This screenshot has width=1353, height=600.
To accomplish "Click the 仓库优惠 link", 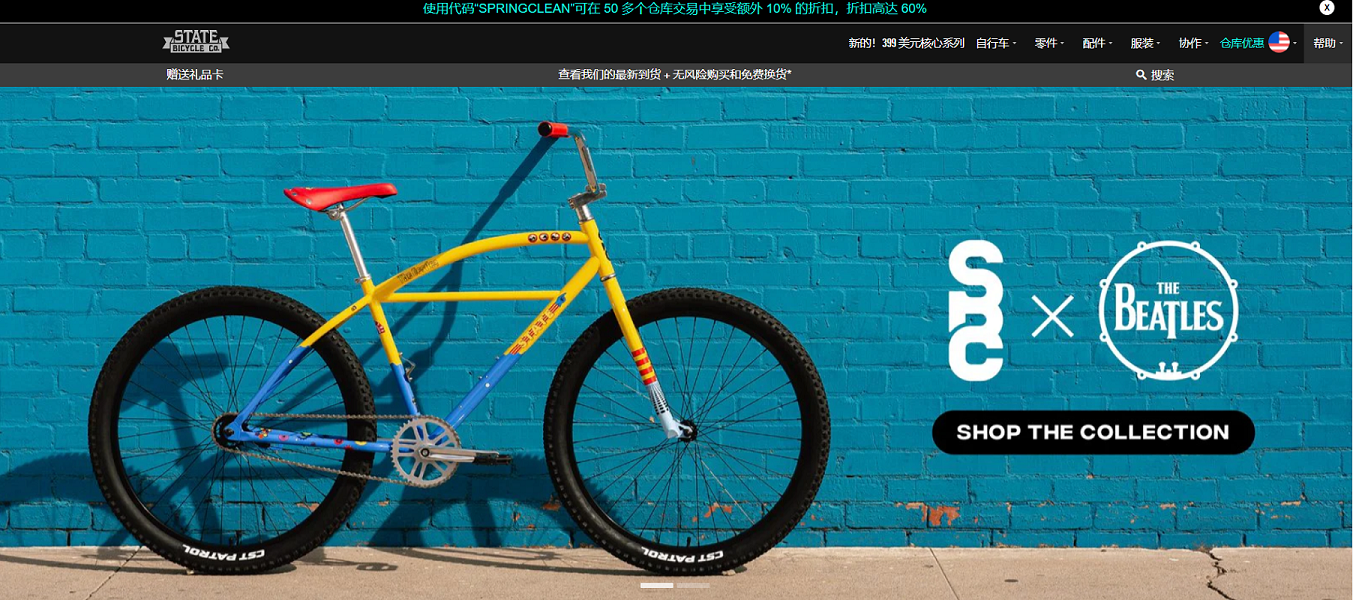I will tap(1242, 43).
